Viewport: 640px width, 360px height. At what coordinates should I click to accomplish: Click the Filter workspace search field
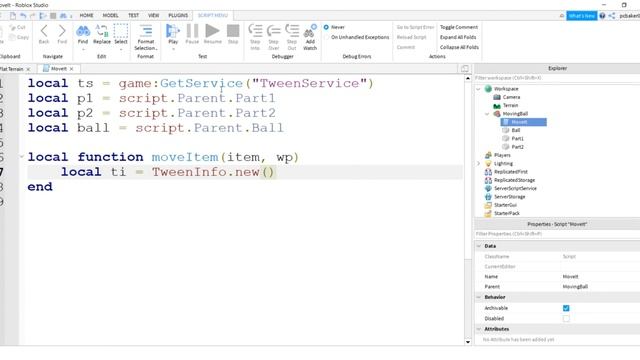[x=557, y=78]
